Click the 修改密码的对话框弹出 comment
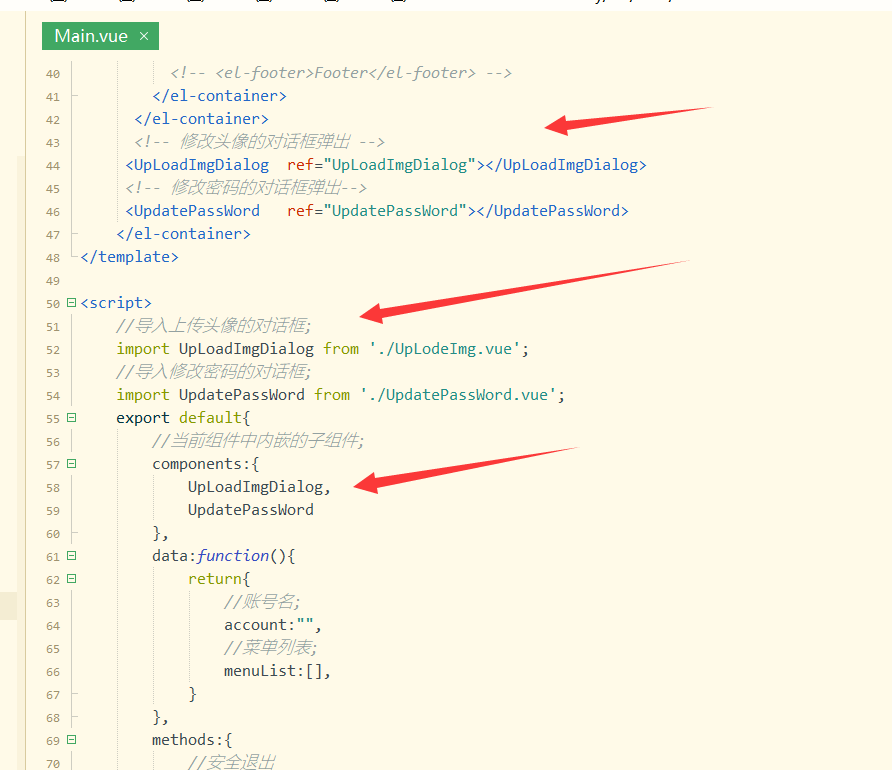This screenshot has height=770, width=892. 246,188
